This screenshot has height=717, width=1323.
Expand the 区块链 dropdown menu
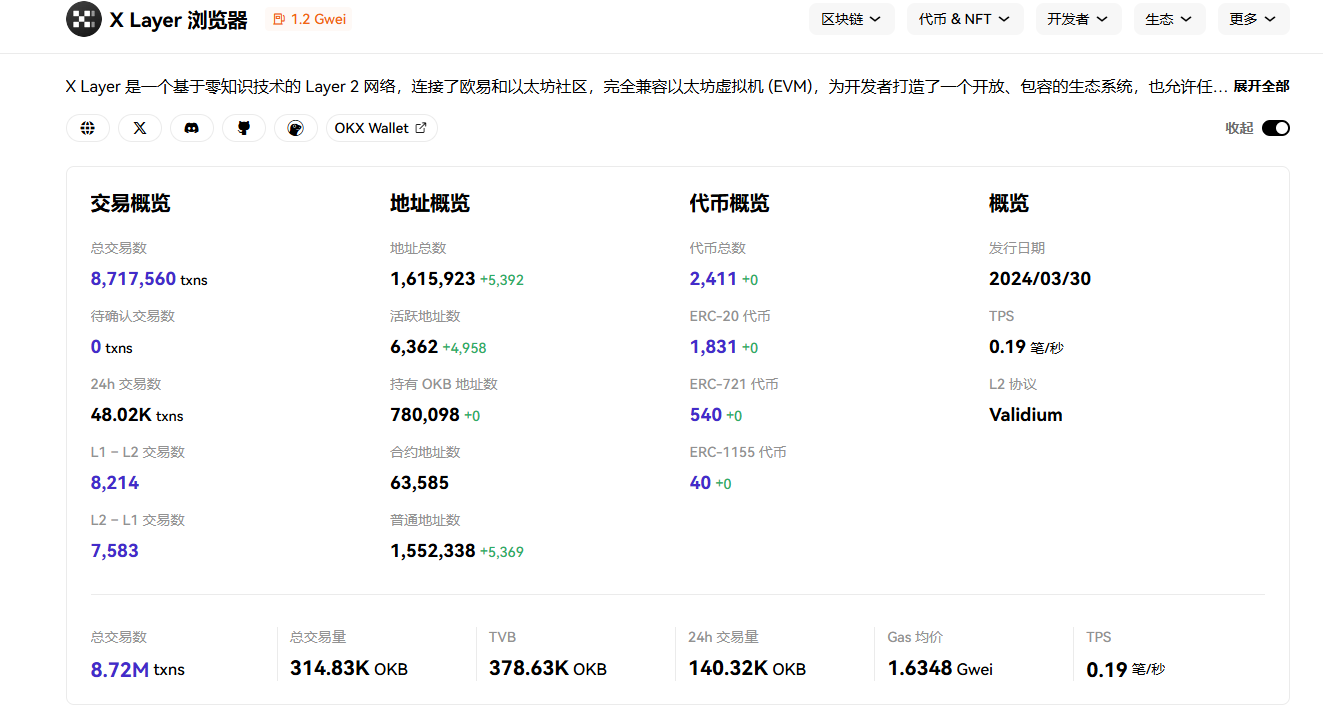tap(851, 19)
